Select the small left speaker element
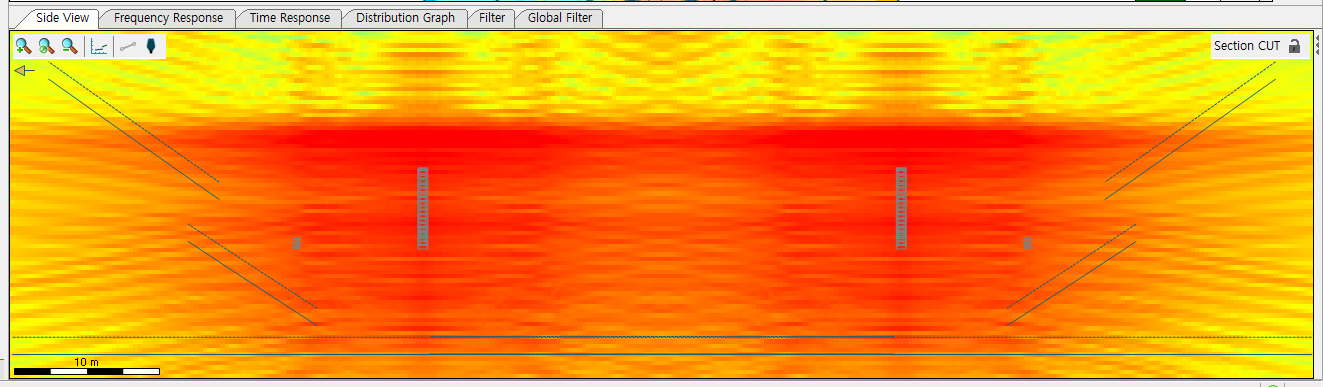Image resolution: width=1323 pixels, height=387 pixels. click(296, 243)
